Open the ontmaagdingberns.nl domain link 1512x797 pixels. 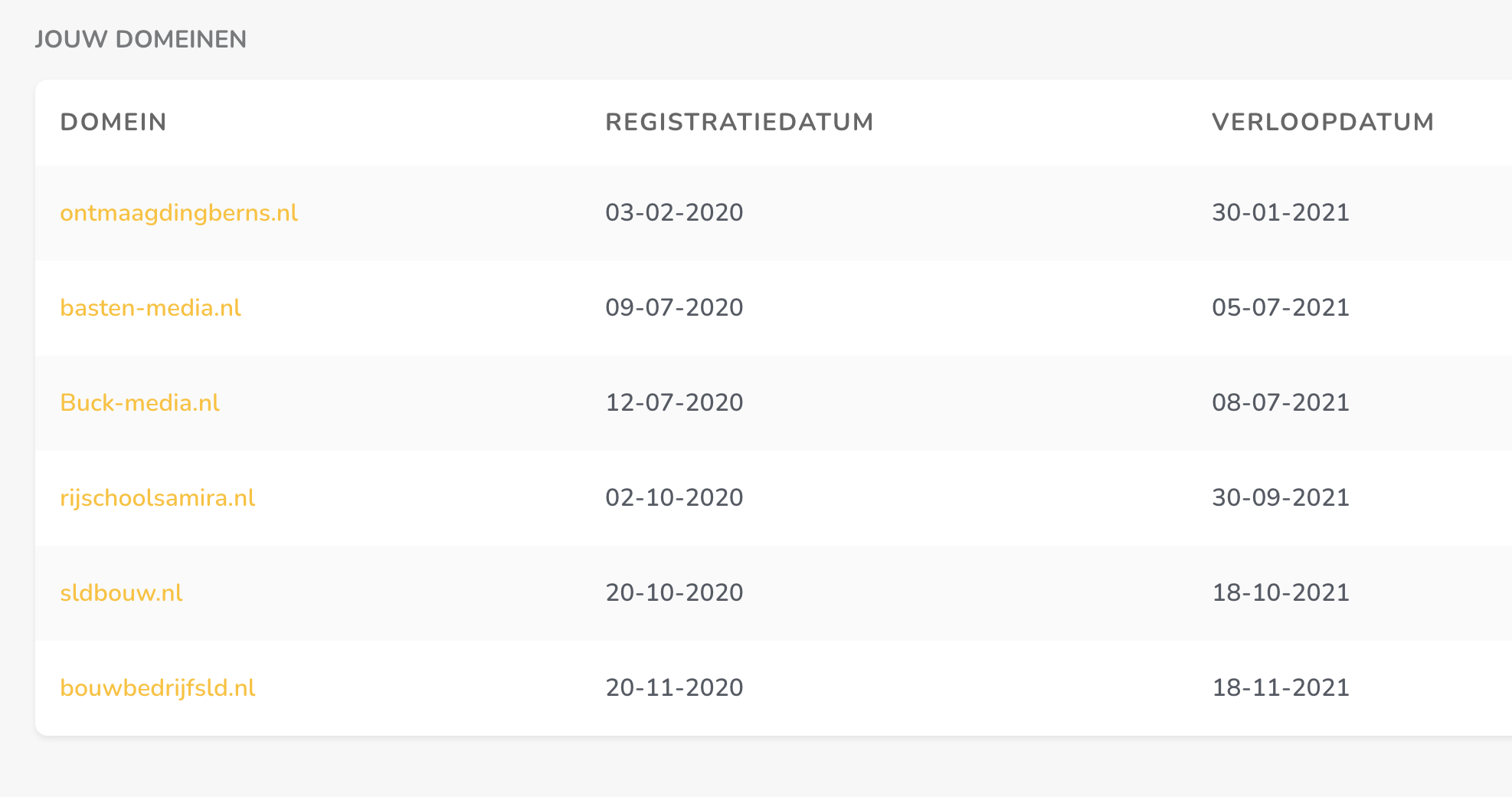point(178,213)
